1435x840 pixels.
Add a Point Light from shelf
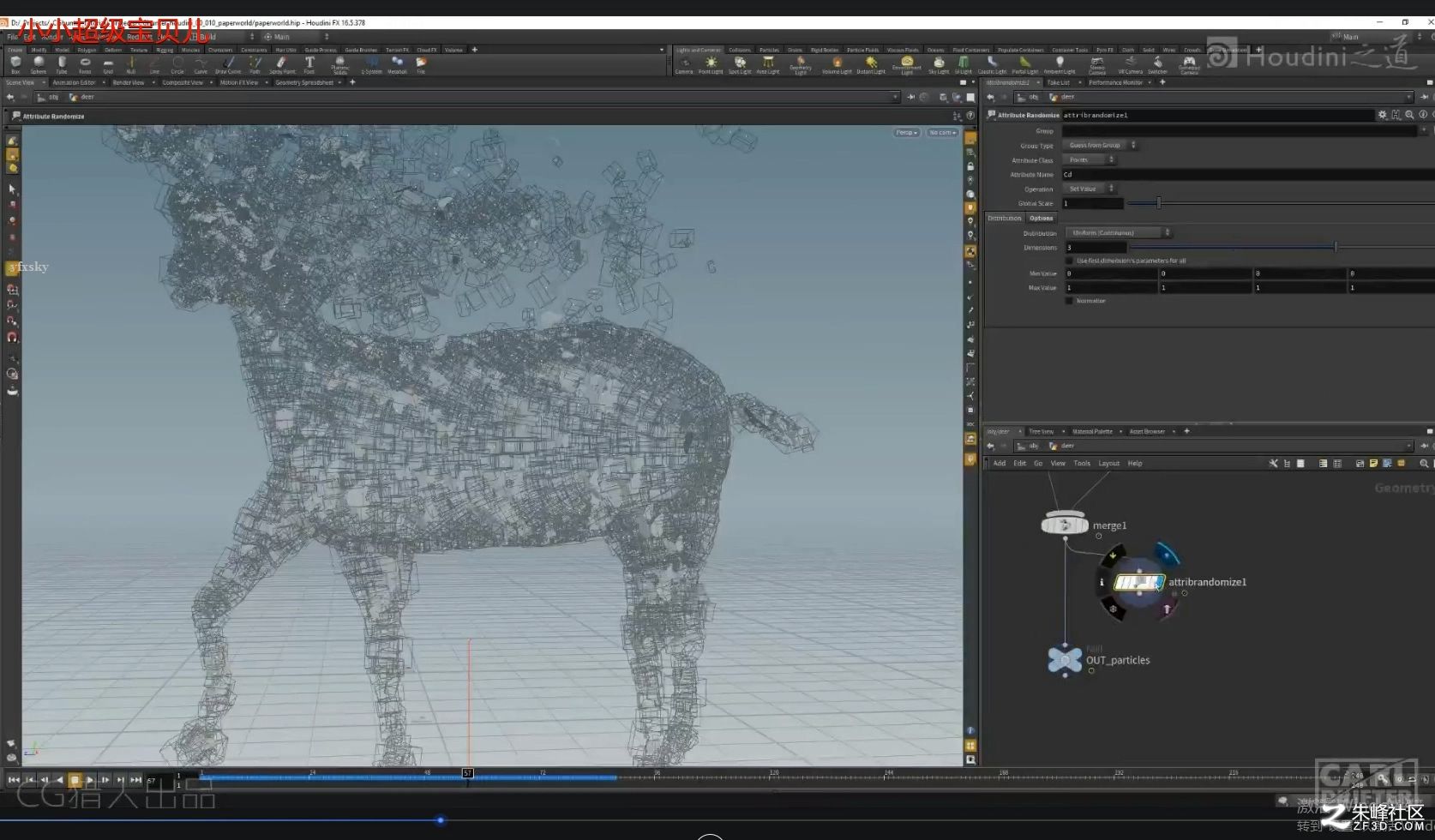pos(711,65)
